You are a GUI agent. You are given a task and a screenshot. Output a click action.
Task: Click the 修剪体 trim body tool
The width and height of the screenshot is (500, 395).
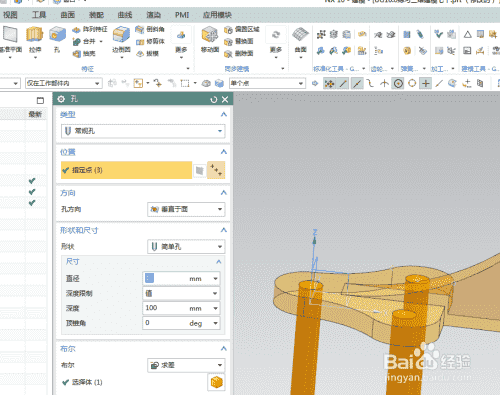tap(150, 41)
